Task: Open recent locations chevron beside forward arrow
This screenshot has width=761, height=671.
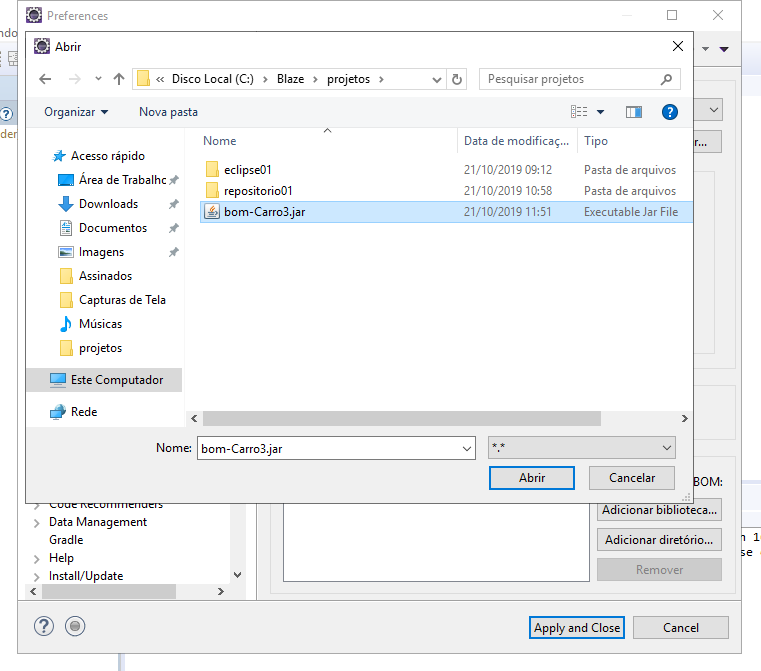Action: pos(99,79)
